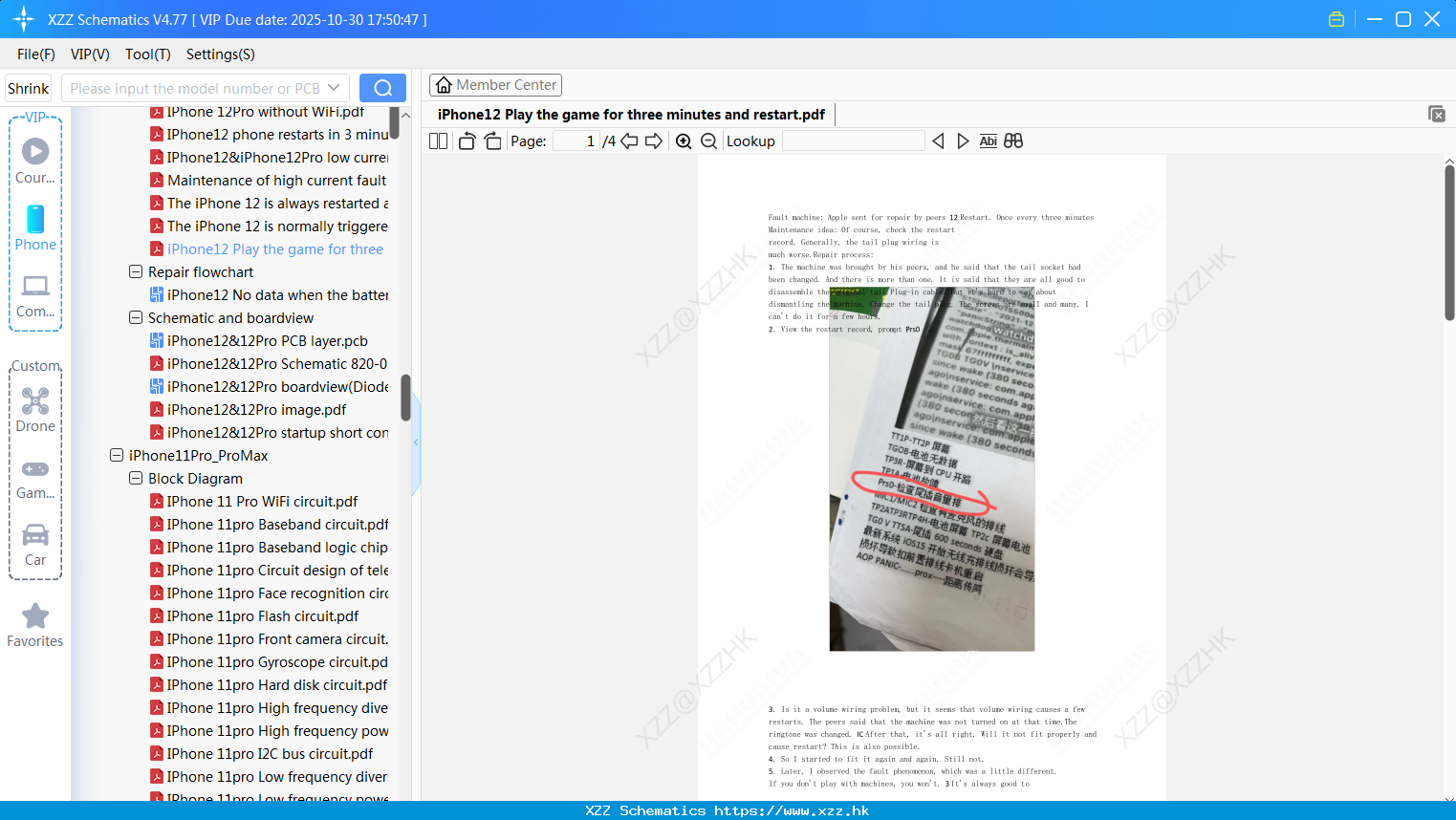Open IPhone 11pro Hard disk circuit.pdf
Viewport: 1456px width, 820px height.
point(269,685)
